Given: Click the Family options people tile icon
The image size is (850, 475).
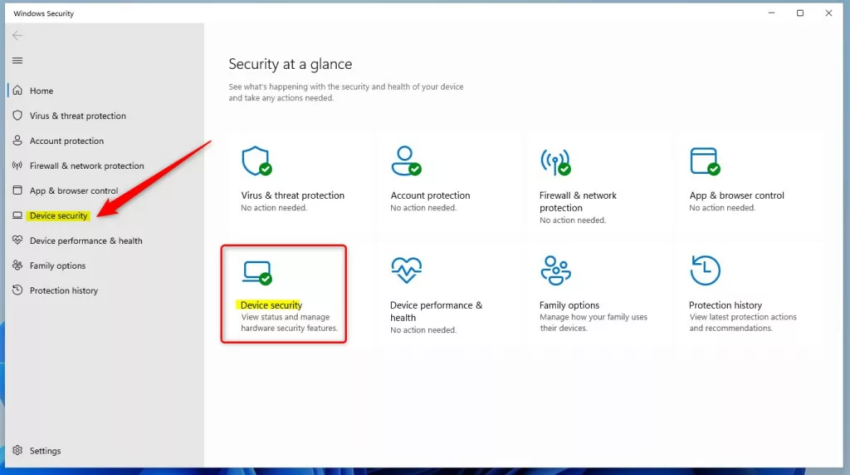Looking at the screenshot, I should (x=556, y=270).
